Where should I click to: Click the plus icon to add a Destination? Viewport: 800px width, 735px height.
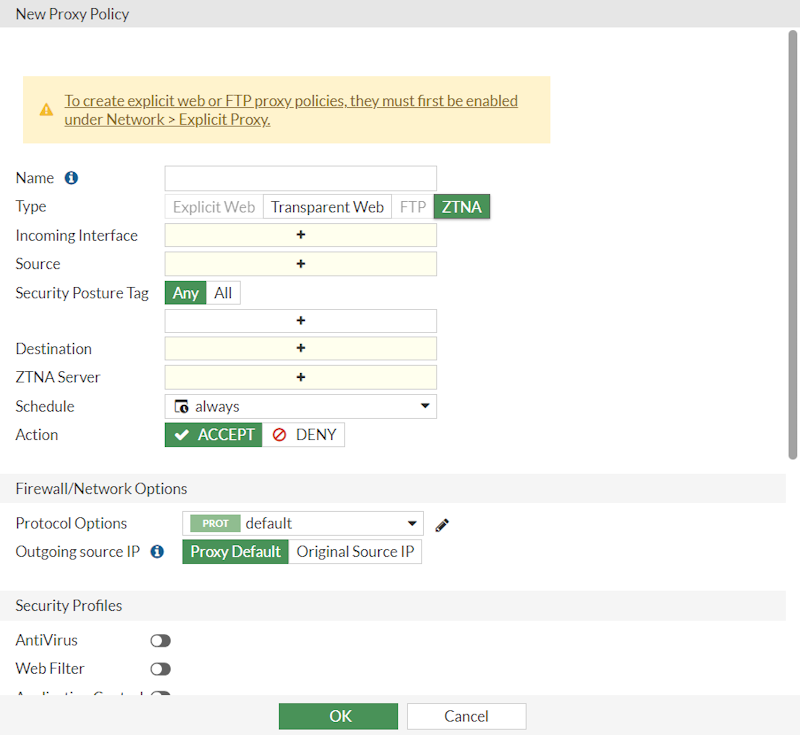tap(300, 348)
